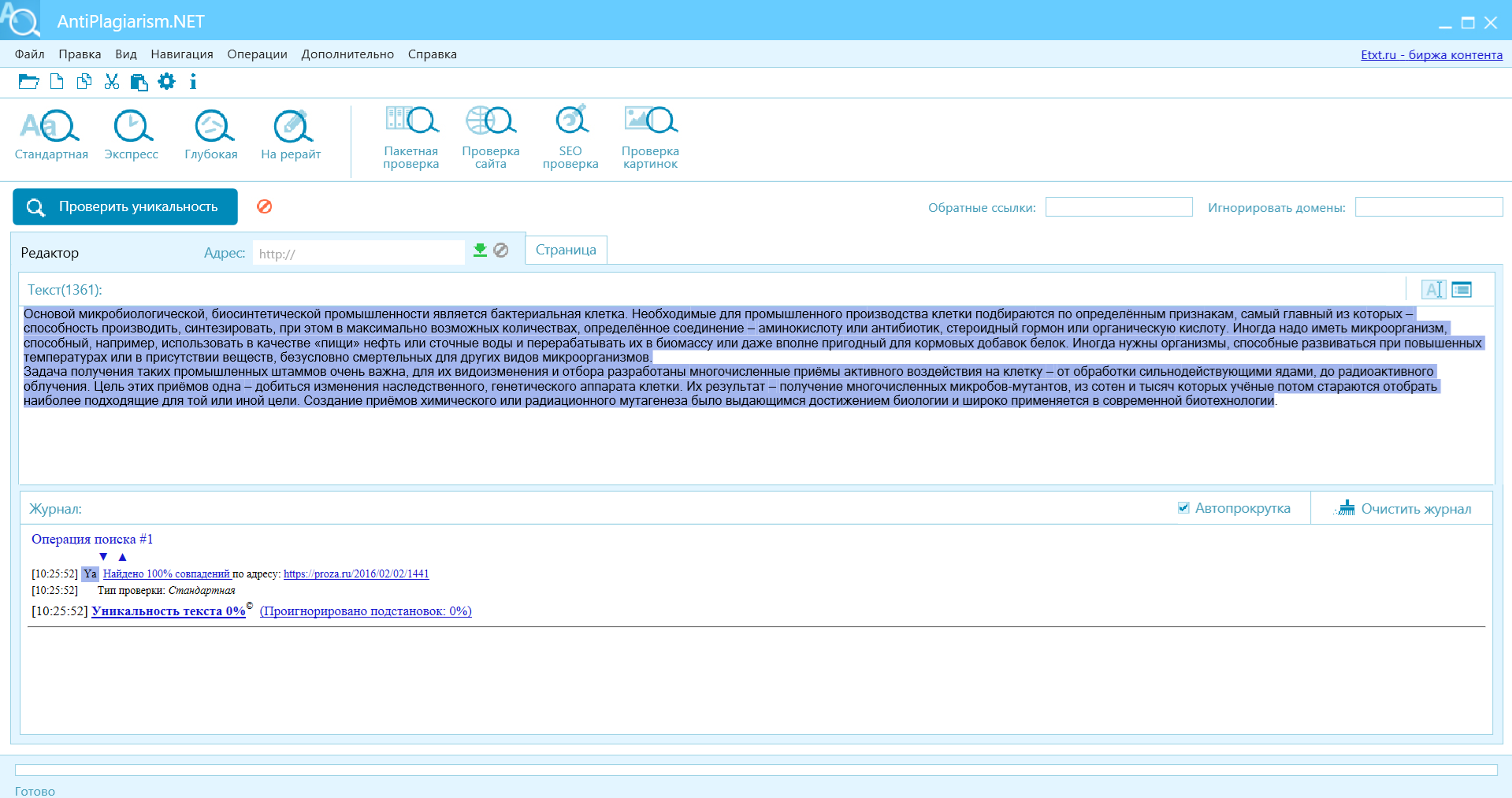Open Пакетная проверка tool
The width and height of the screenshot is (1512, 798).
coord(411,137)
